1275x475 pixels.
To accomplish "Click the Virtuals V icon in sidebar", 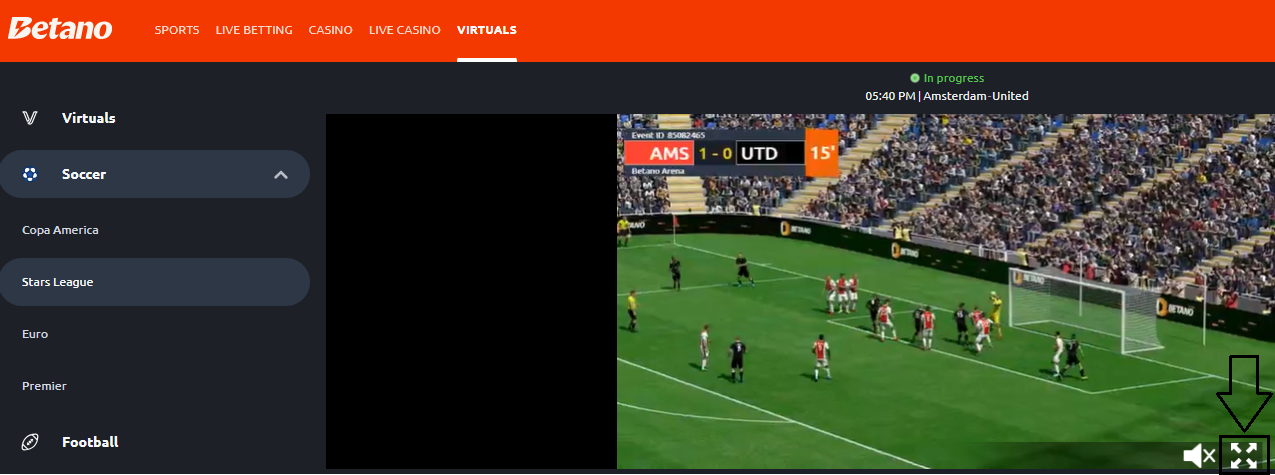I will (x=30, y=118).
